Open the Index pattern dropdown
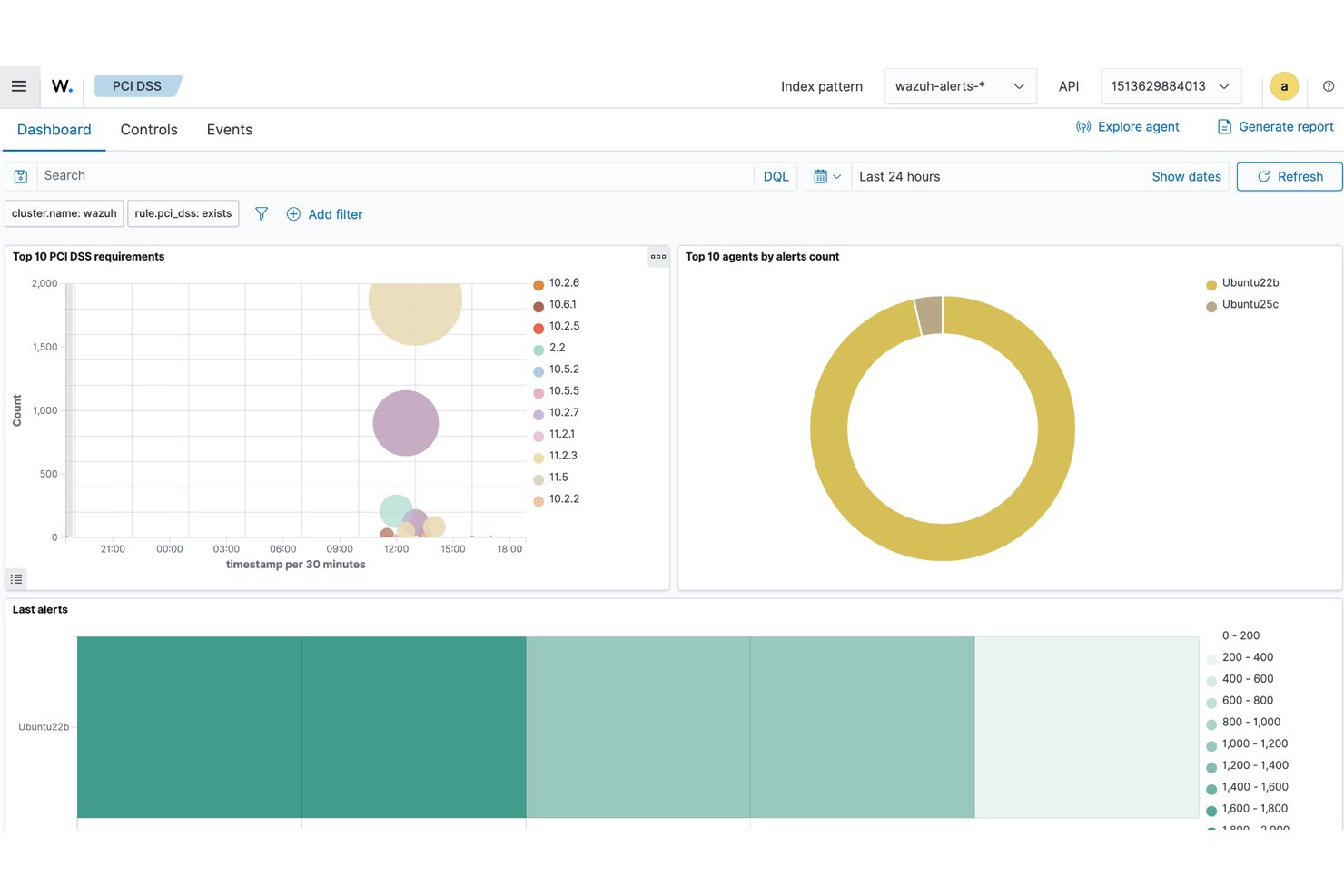Image resolution: width=1344 pixels, height=896 pixels. click(960, 86)
